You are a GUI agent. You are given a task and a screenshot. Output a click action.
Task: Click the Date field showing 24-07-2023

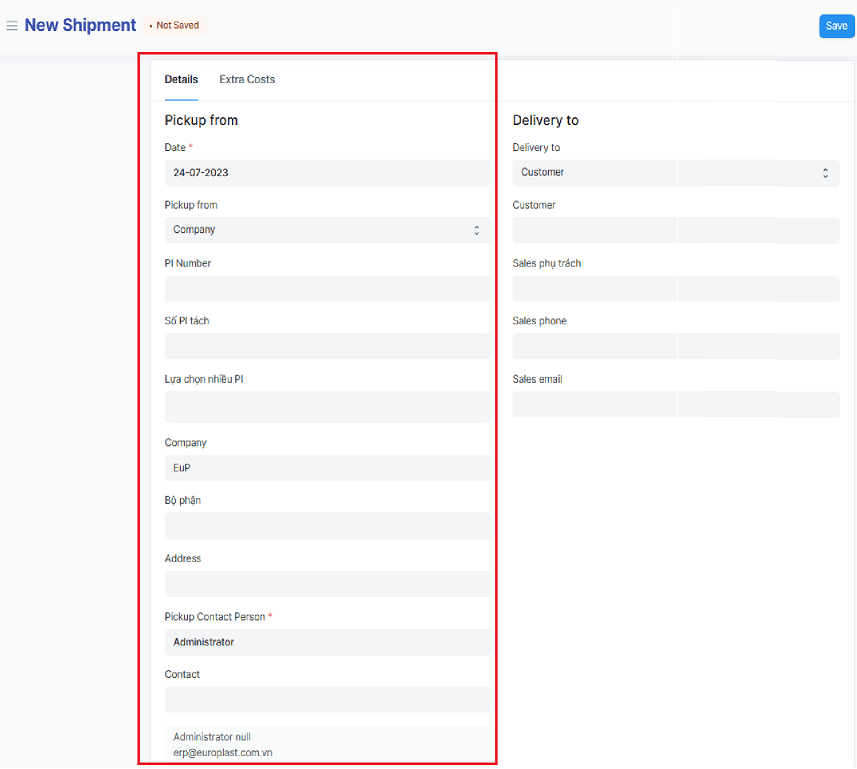(x=327, y=173)
